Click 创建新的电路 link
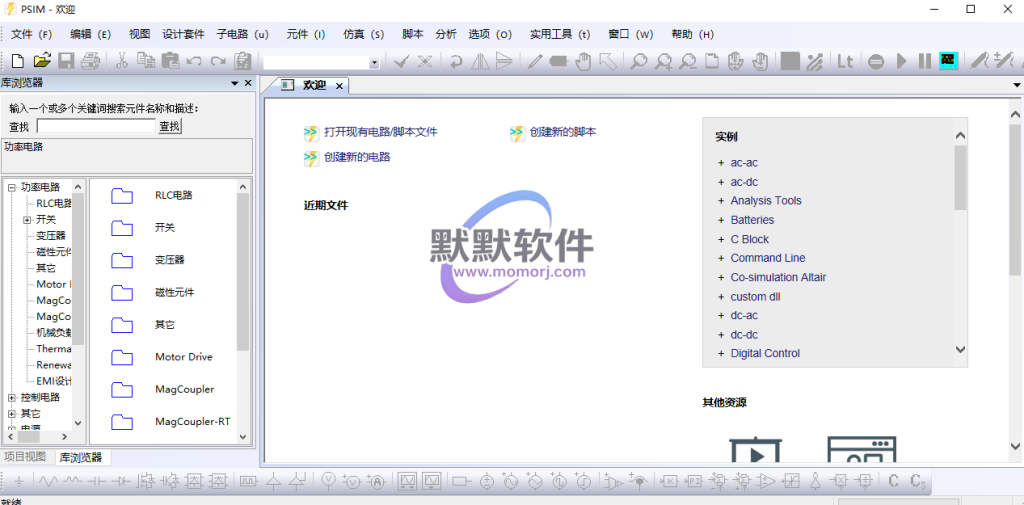The image size is (1024, 505). click(357, 157)
